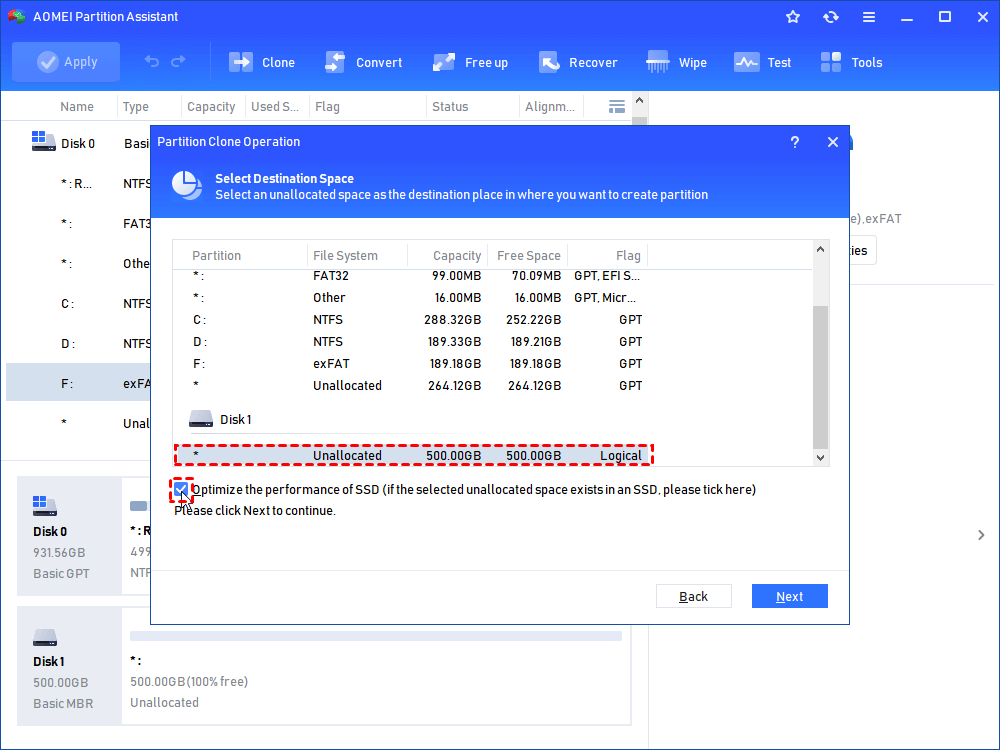The image size is (1000, 750).
Task: Click the refresh icon in the title bar
Action: [830, 17]
